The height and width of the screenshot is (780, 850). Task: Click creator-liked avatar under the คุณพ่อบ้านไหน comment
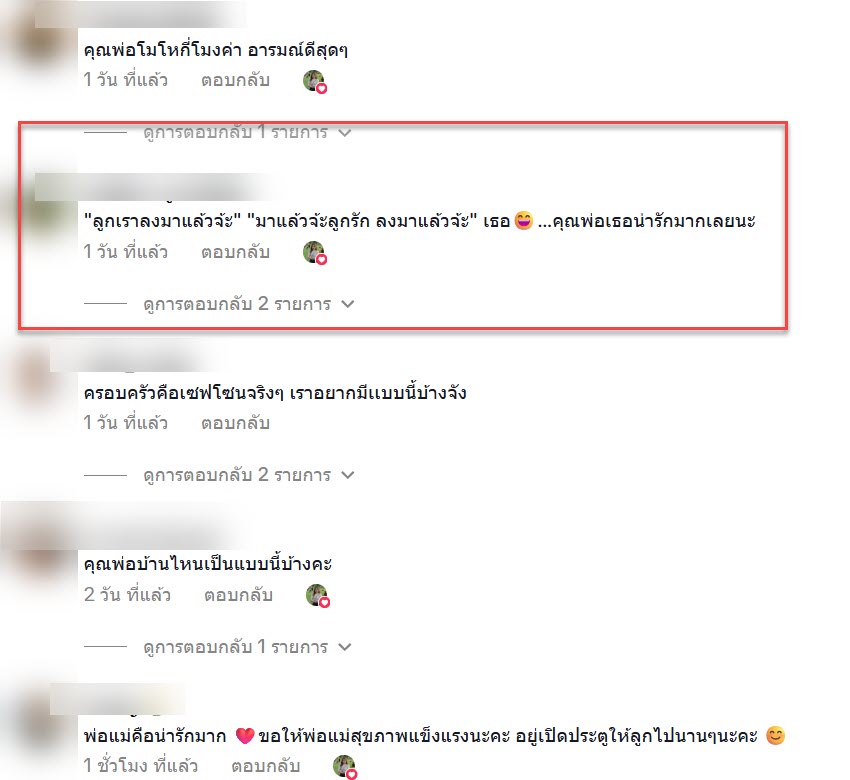tap(318, 596)
